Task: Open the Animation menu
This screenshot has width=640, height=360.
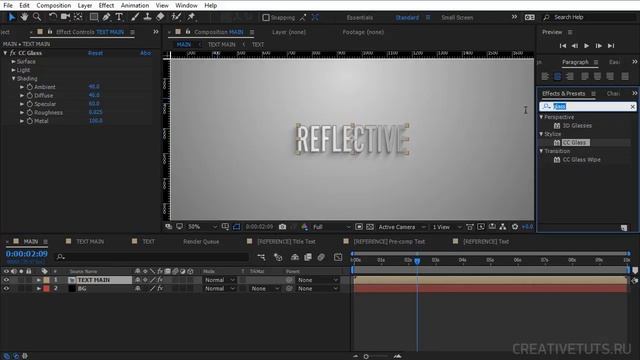Action: coord(135,5)
